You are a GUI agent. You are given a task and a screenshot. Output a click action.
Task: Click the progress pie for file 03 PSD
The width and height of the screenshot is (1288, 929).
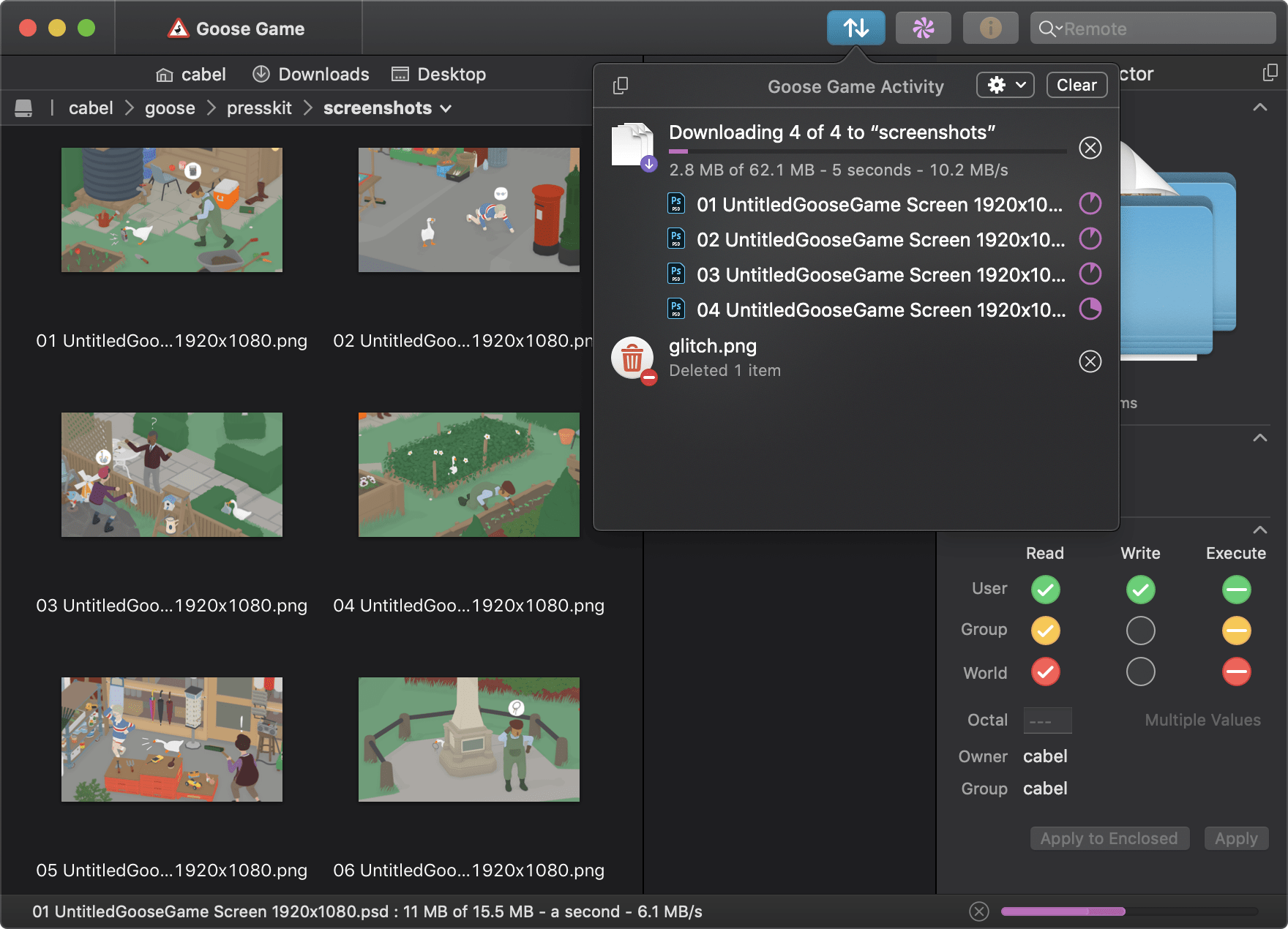pos(1090,274)
